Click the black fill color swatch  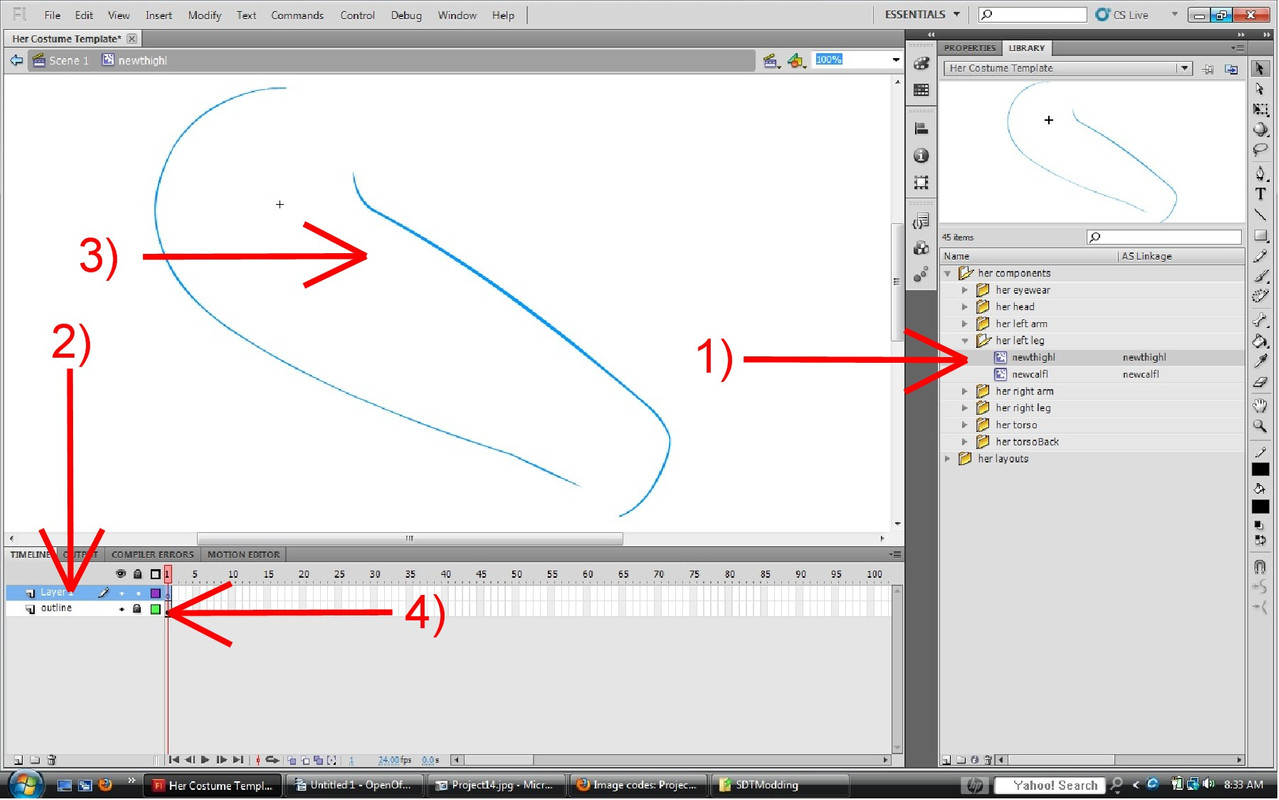[1260, 507]
